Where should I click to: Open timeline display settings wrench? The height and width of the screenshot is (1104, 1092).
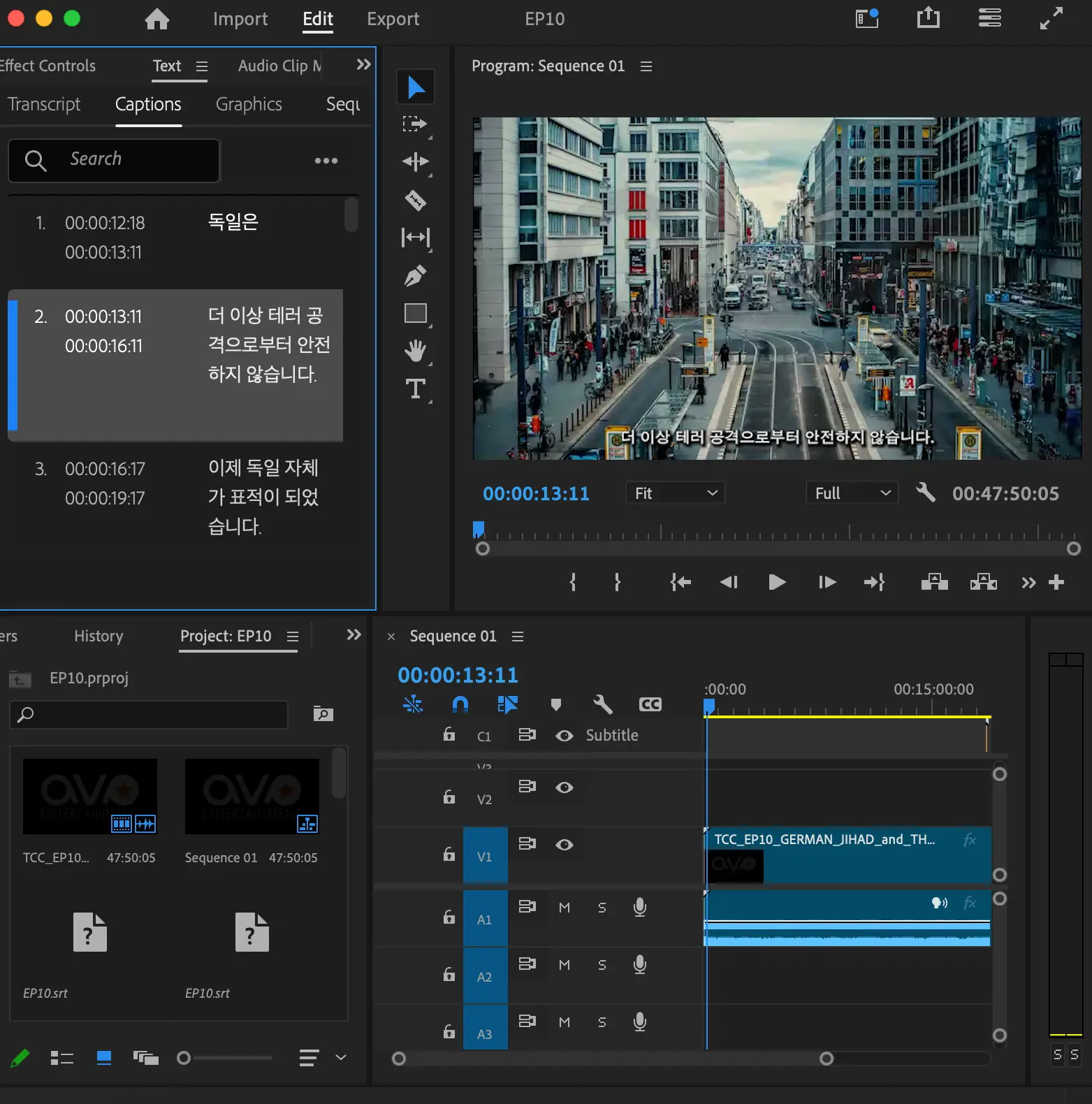pyautogui.click(x=602, y=704)
